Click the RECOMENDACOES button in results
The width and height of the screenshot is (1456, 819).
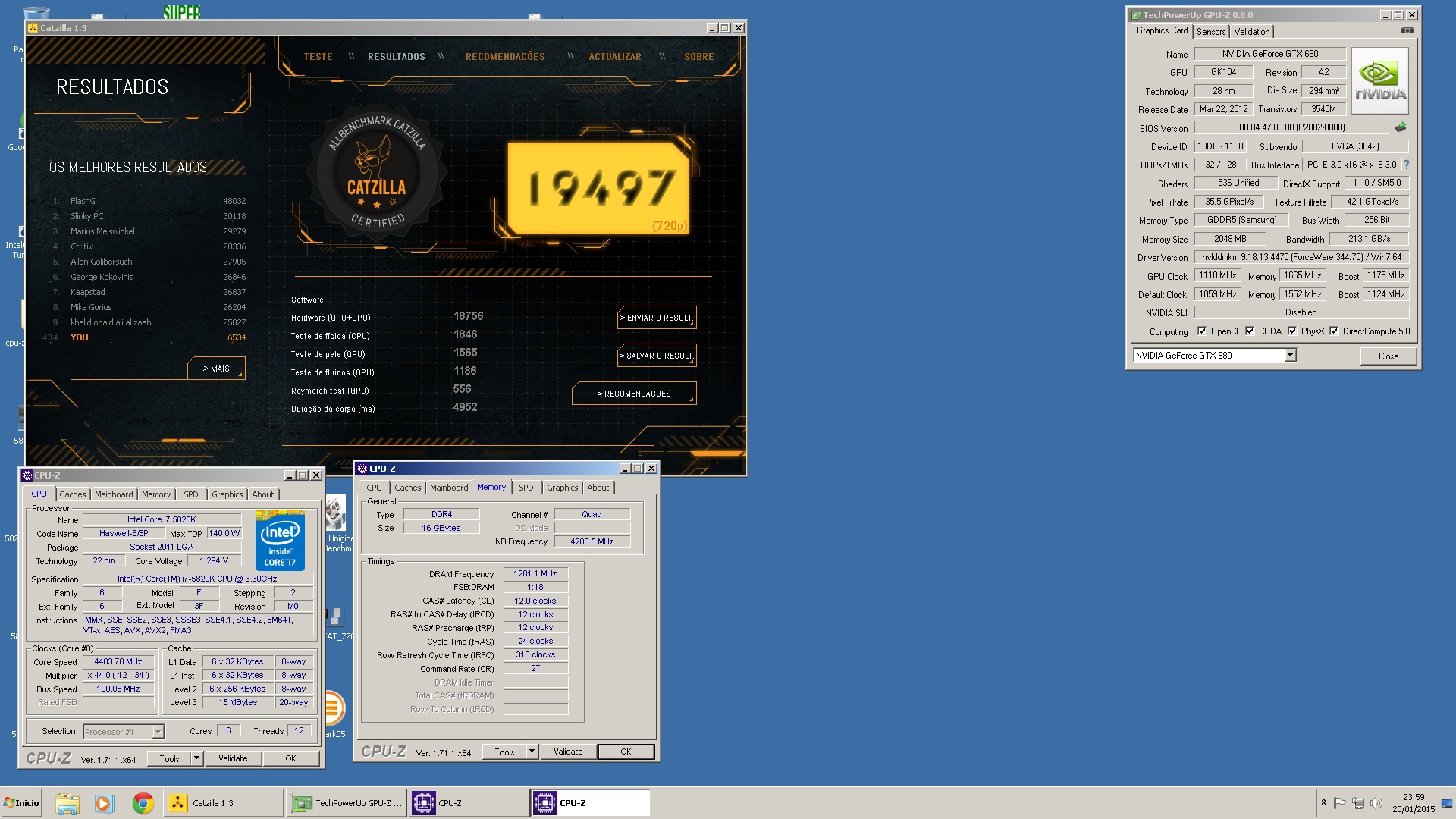pos(634,394)
